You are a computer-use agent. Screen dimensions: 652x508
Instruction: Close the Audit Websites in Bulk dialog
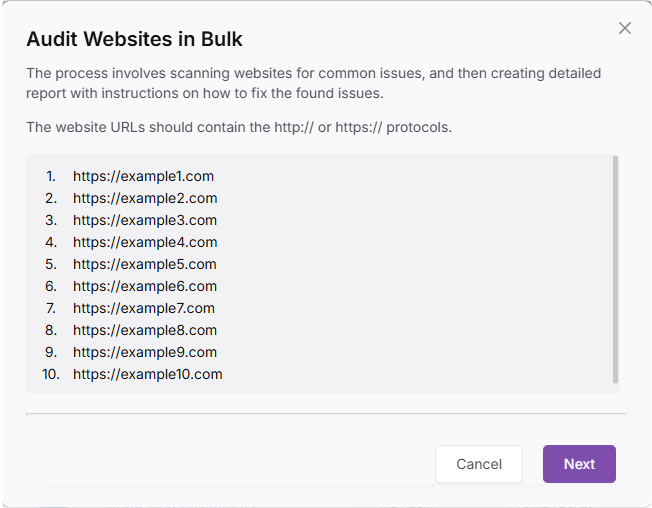[625, 28]
